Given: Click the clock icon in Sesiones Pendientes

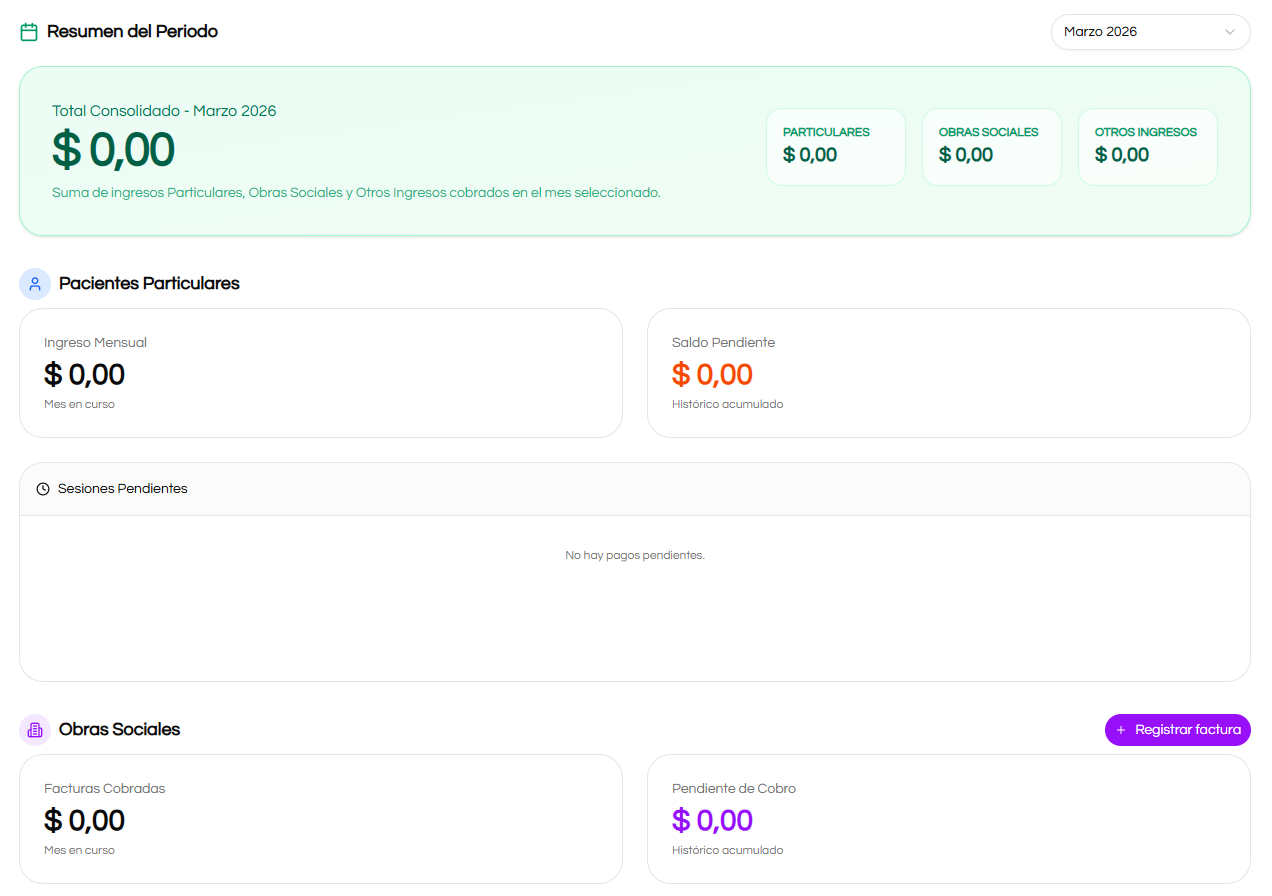Looking at the screenshot, I should coord(43,489).
